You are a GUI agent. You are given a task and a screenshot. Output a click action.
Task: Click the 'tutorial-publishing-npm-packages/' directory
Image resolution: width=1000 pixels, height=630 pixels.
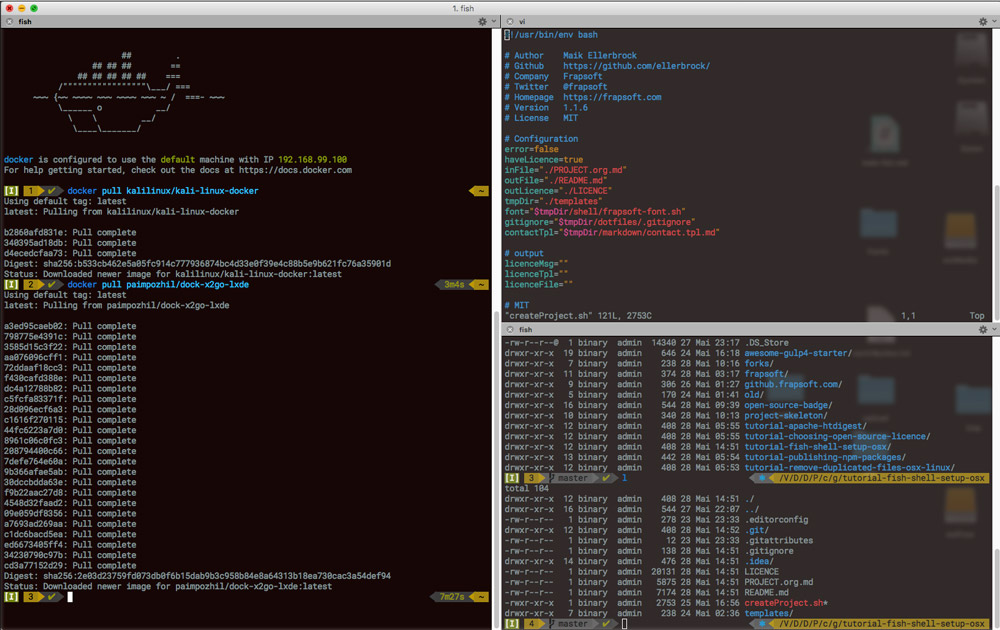coord(825,457)
